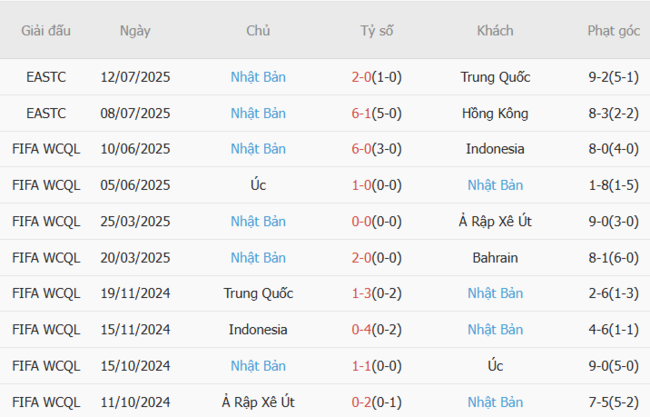This screenshot has width=650, height=417.
Task: Select the away team Nhật Bản on 05/06/2025
Action: pos(495,185)
